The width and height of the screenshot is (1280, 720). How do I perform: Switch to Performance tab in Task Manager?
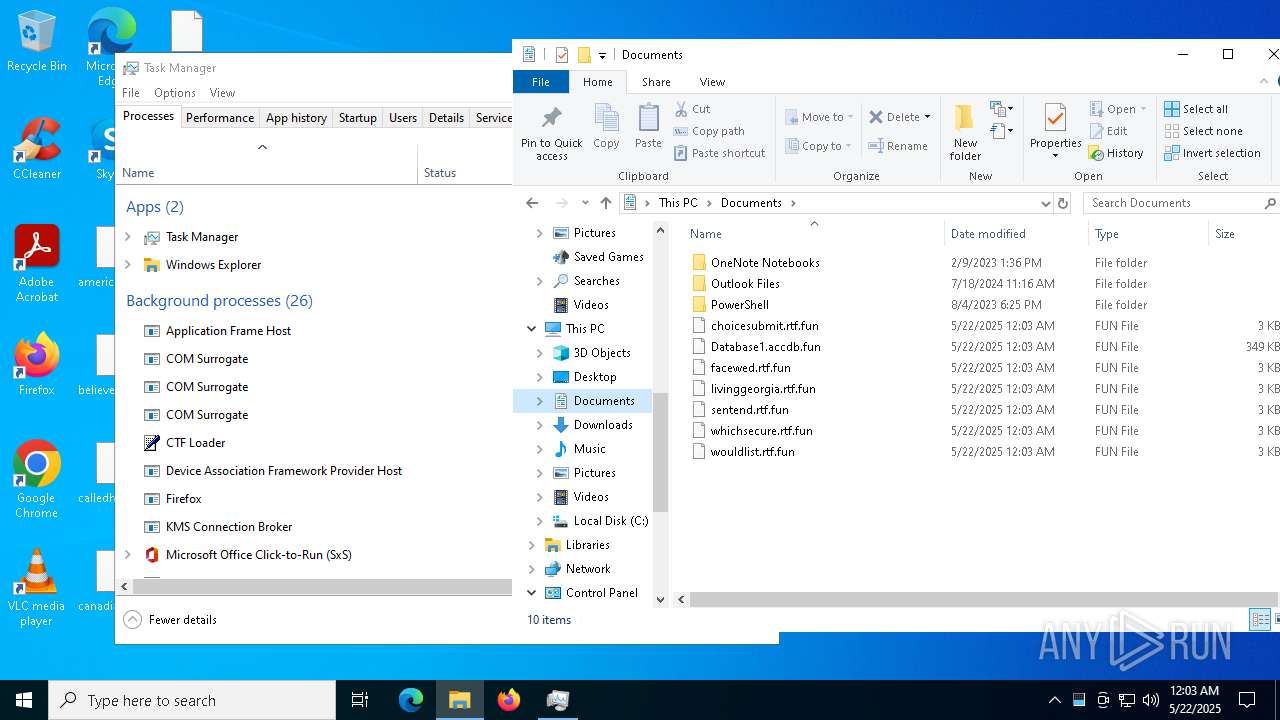(220, 118)
